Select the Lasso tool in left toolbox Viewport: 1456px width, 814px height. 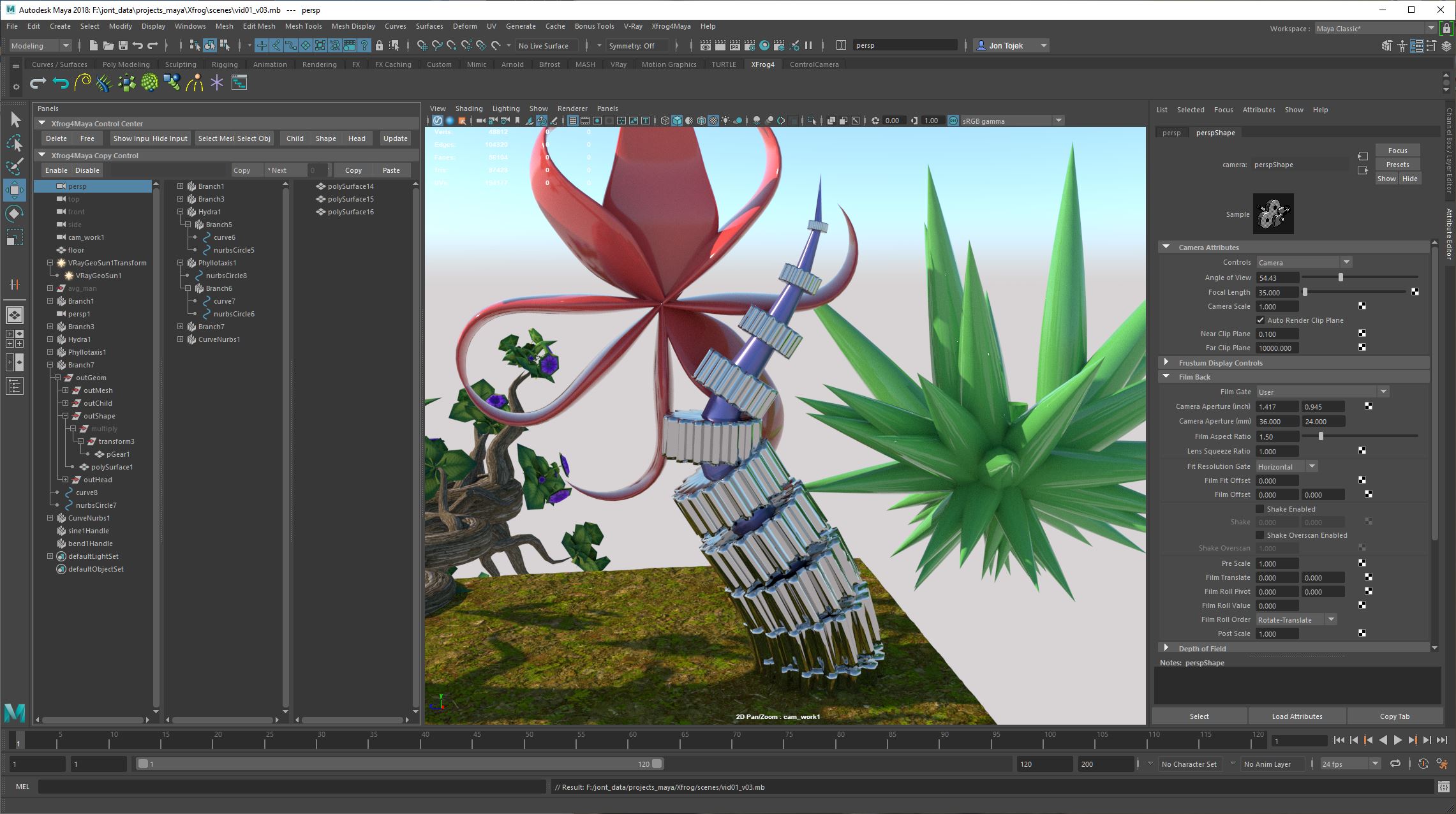point(15,143)
